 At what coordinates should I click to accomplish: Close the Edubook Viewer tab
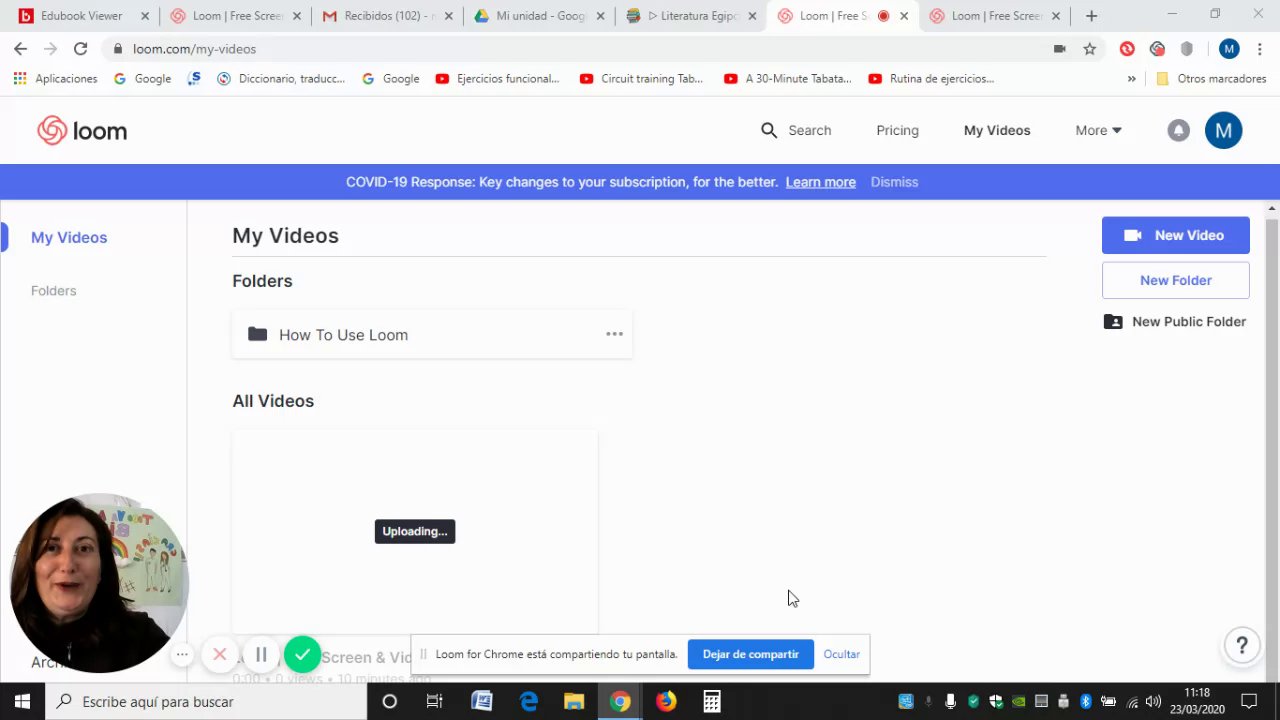pyautogui.click(x=144, y=16)
